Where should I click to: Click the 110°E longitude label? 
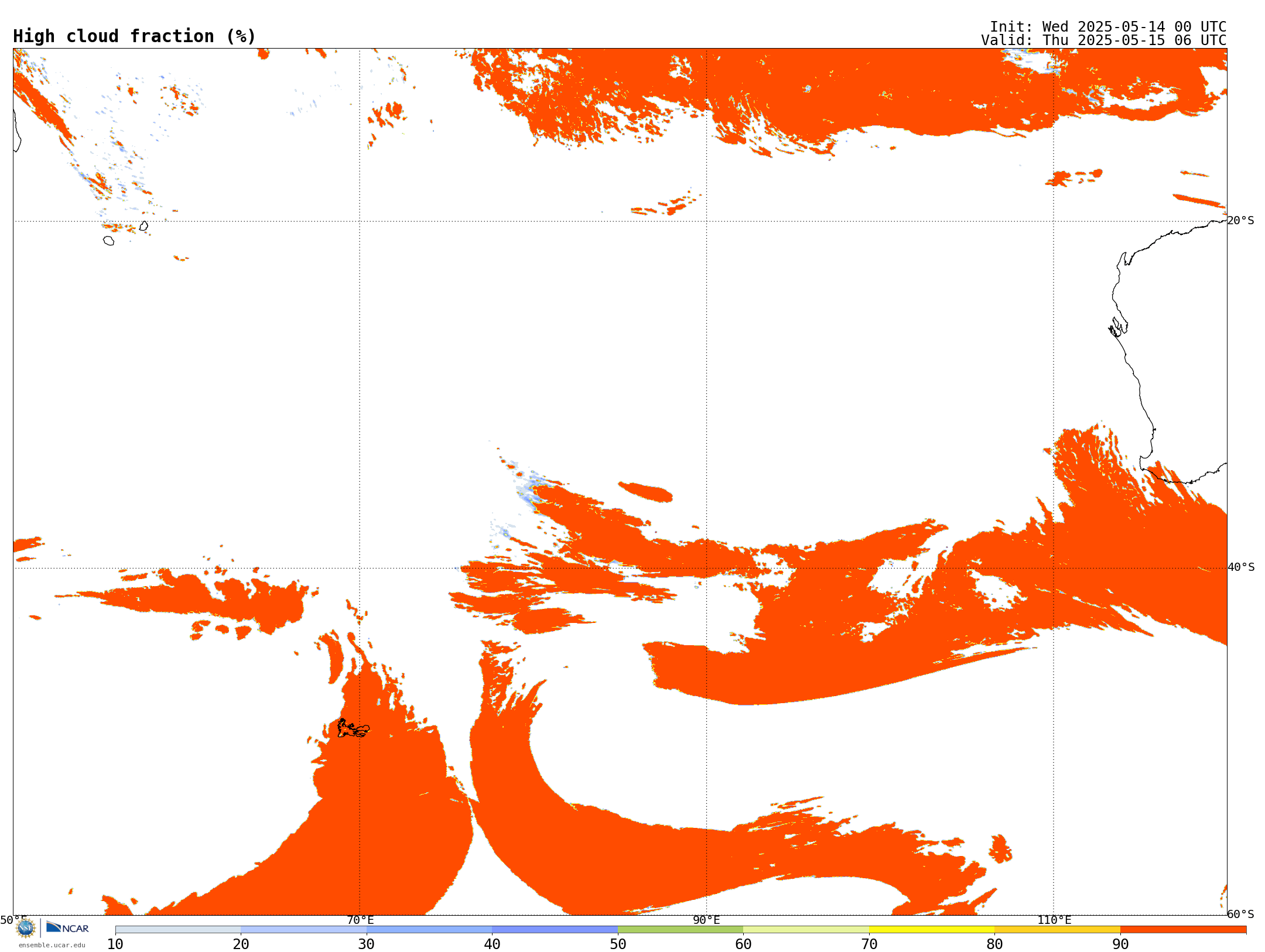click(x=1054, y=920)
